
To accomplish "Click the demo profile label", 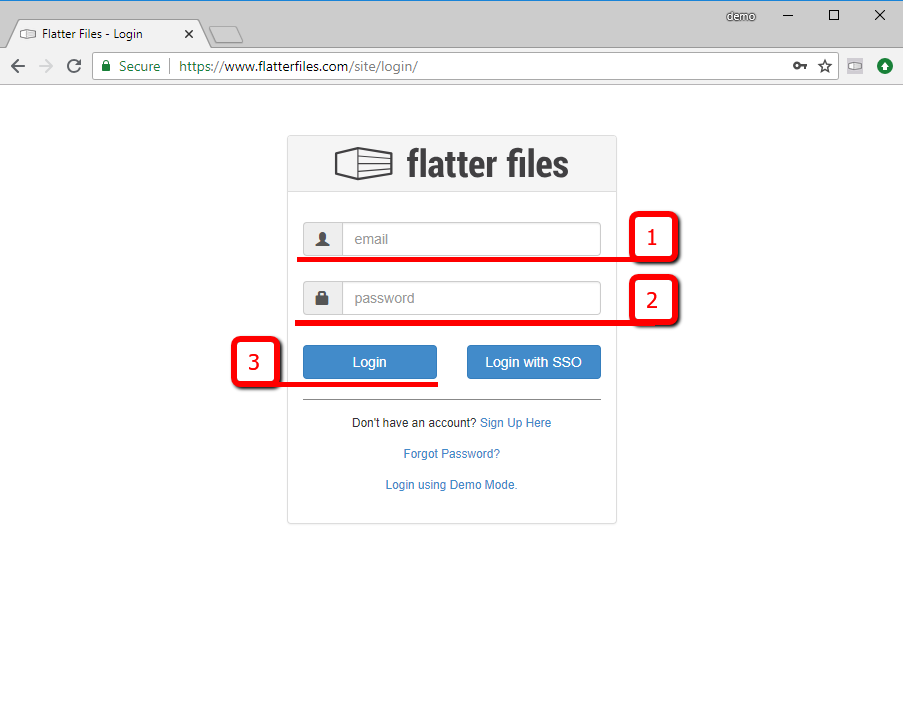I will point(741,16).
